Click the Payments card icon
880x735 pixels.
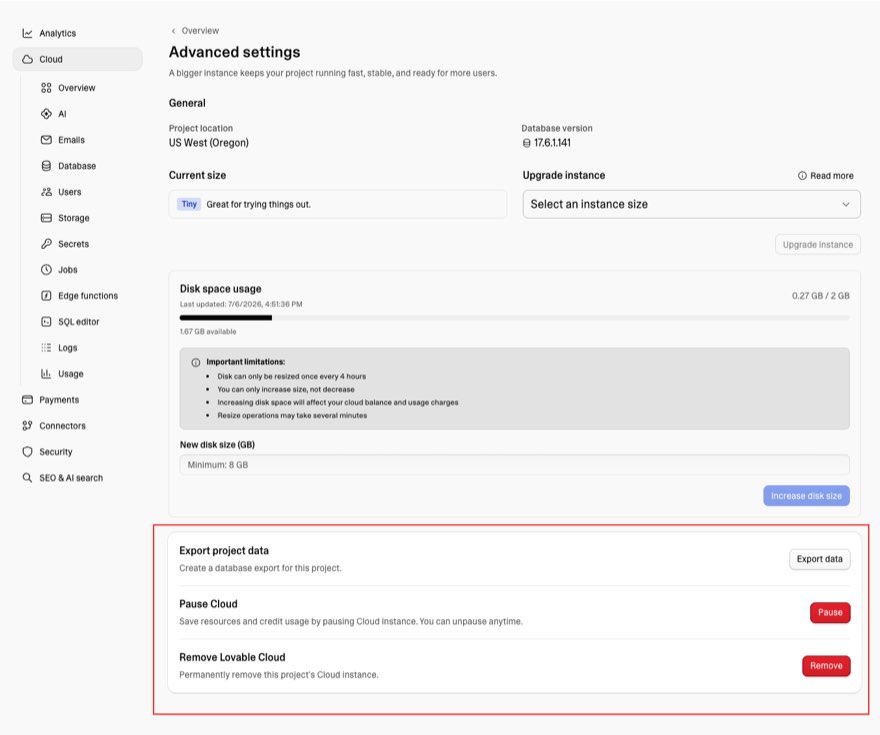(x=27, y=399)
